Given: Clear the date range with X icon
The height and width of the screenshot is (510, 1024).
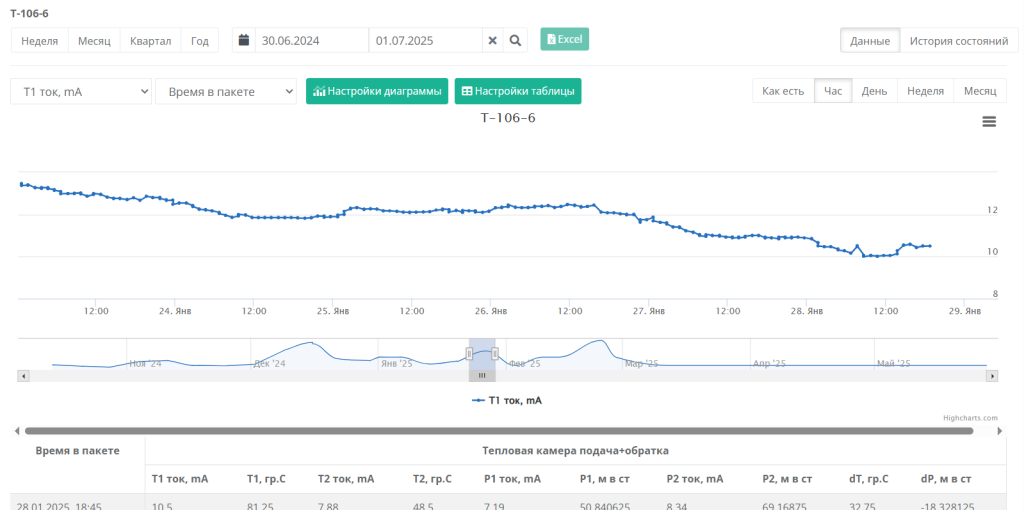Looking at the screenshot, I should (492, 40).
